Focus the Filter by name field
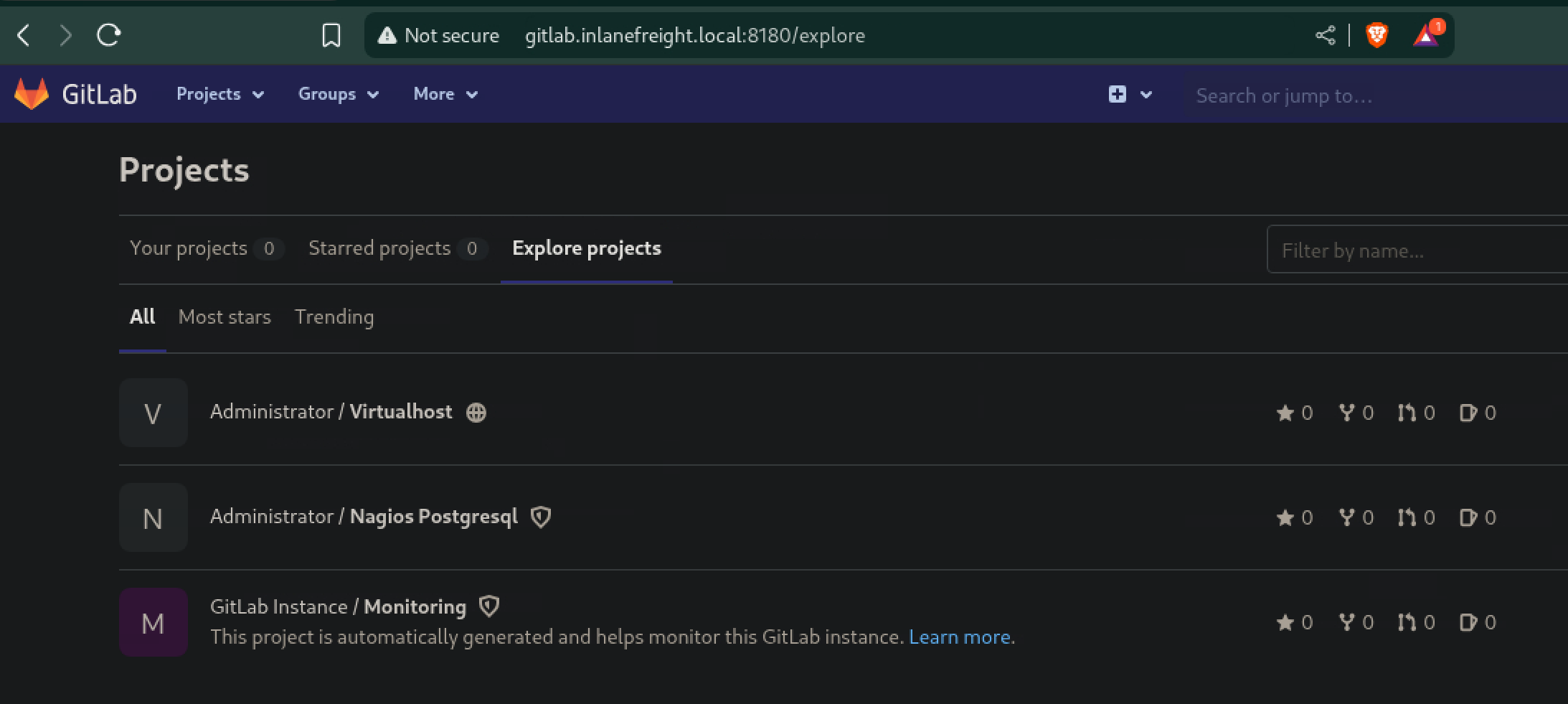Screen dimensions: 1568x704 point(1417,250)
